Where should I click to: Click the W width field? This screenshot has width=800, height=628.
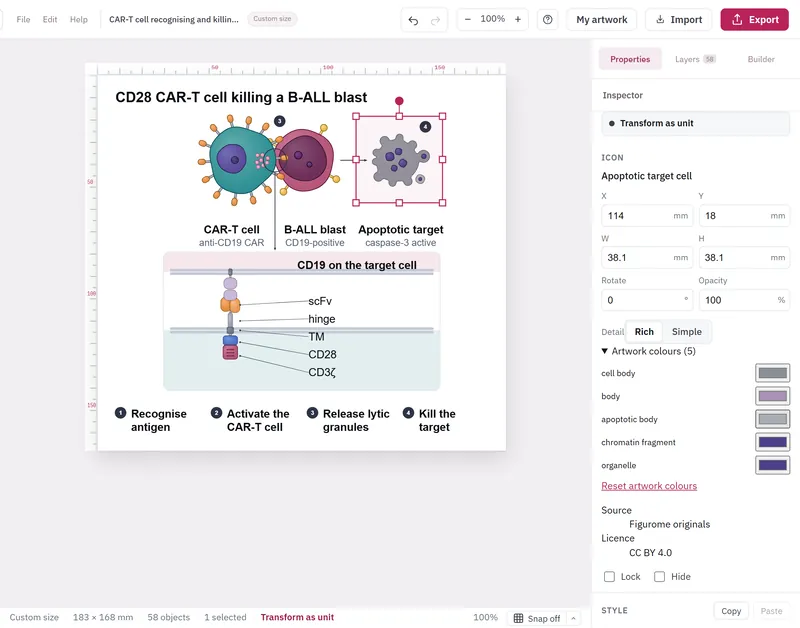(646, 258)
